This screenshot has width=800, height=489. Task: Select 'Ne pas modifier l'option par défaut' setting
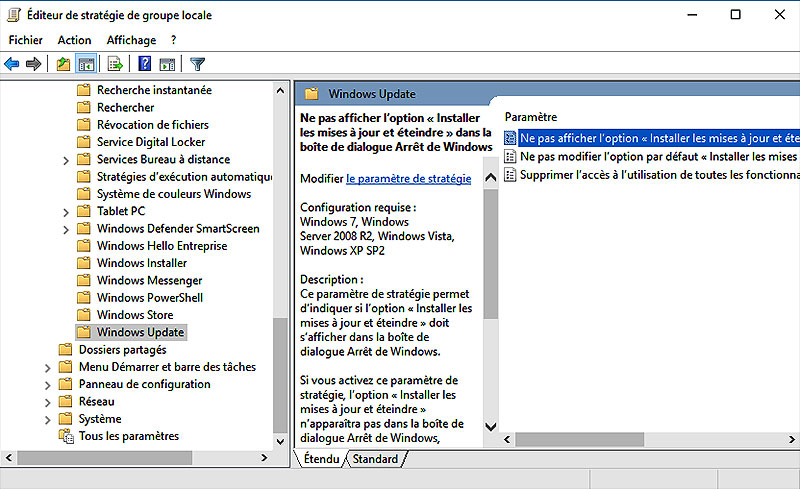point(658,156)
